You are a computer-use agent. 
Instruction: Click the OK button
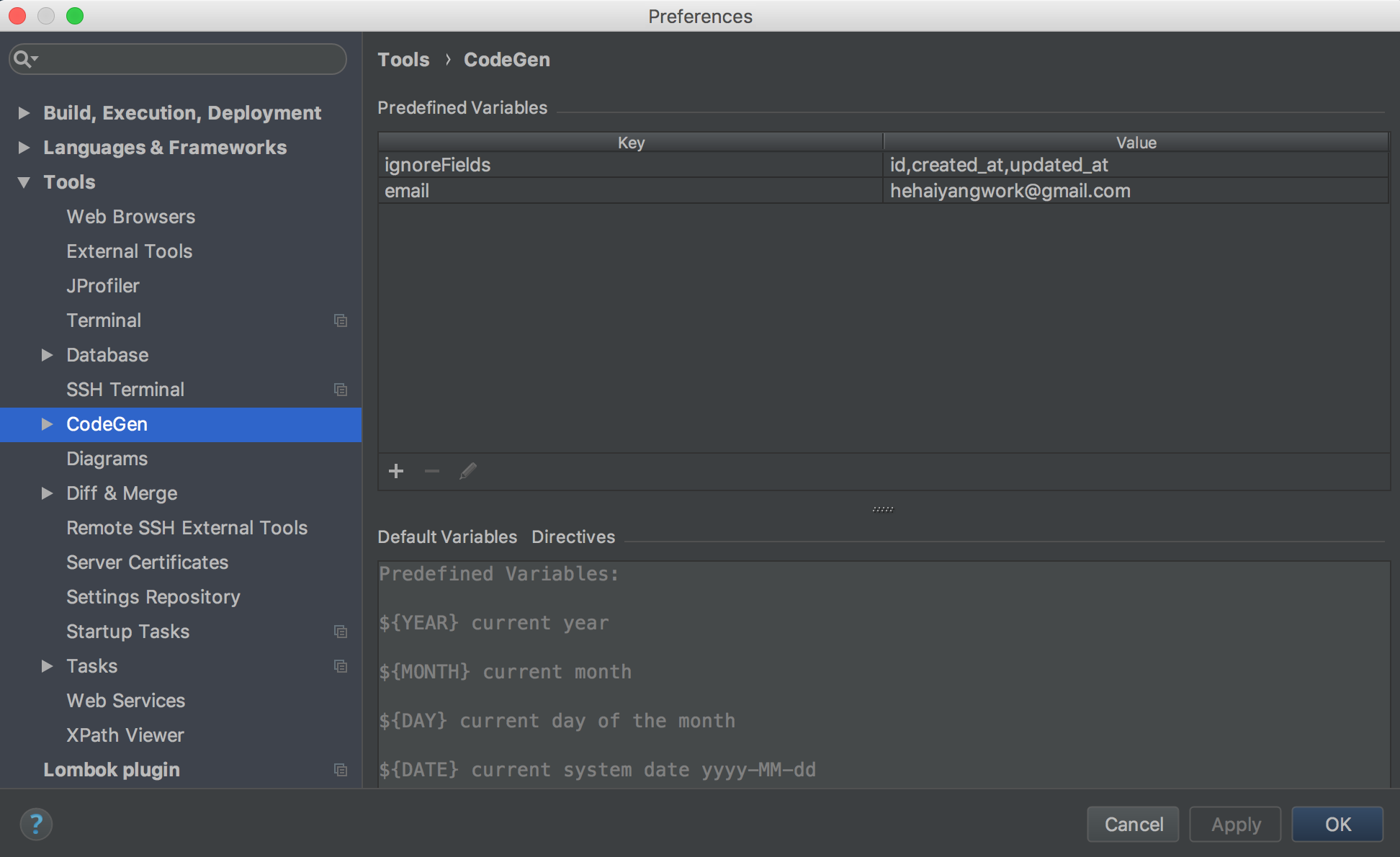click(x=1338, y=823)
